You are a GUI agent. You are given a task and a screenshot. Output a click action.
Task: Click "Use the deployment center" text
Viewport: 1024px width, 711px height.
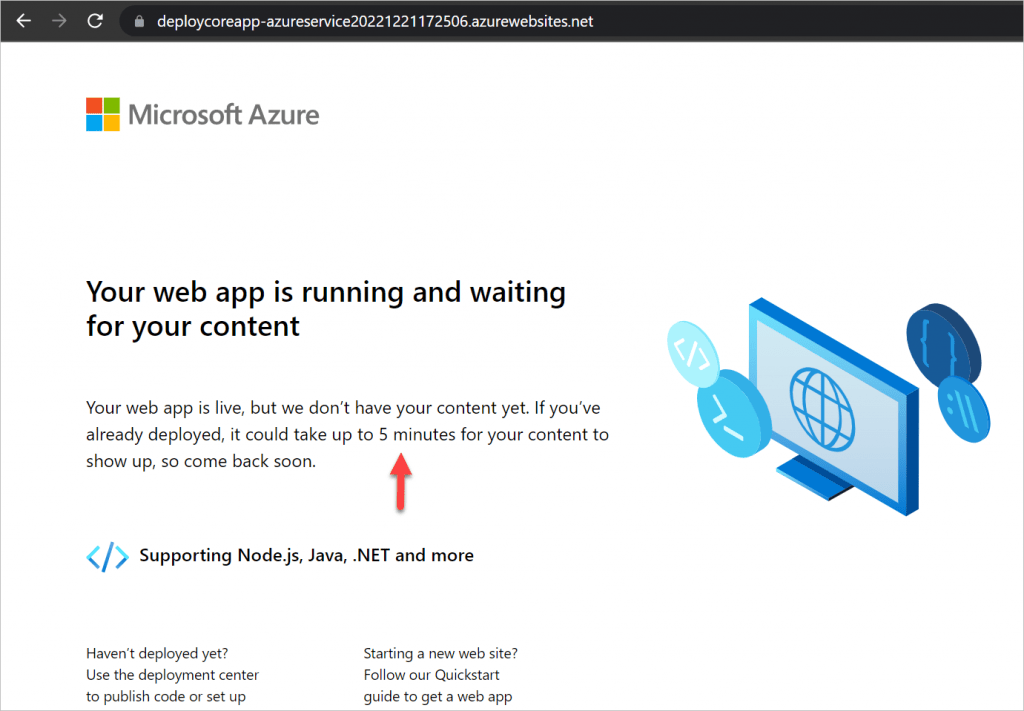[x=172, y=674]
